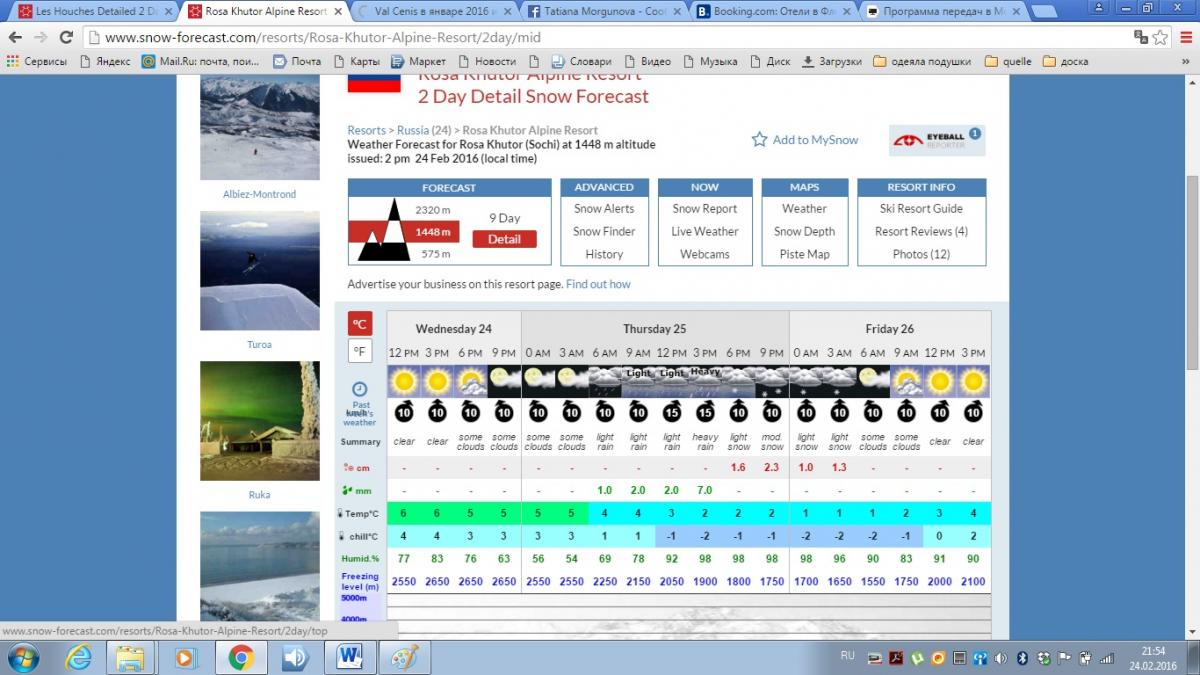Click the Thursday 3 PM heavy rain icon
This screenshot has width=1200, height=675.
[705, 380]
